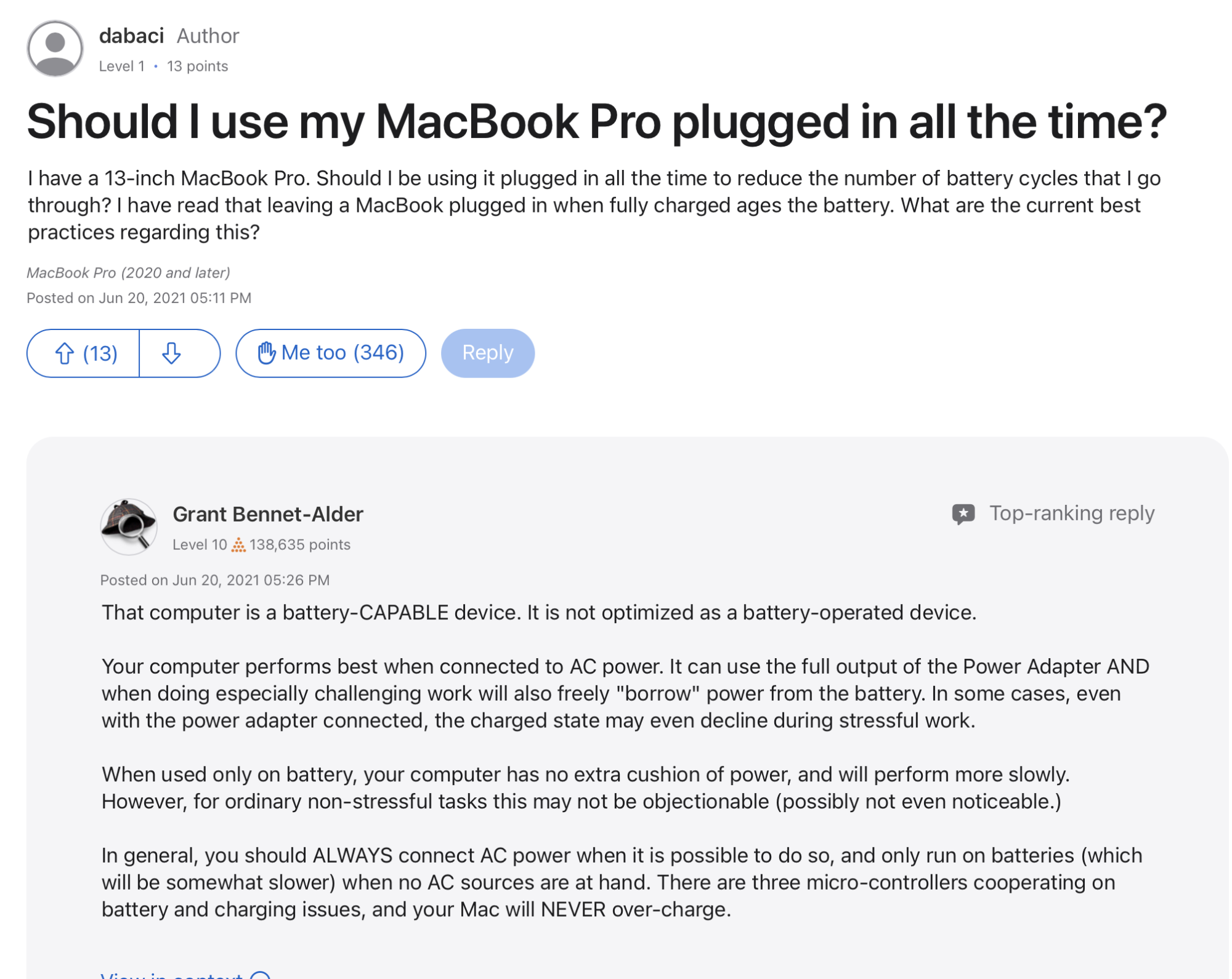The height and width of the screenshot is (979, 1232).
Task: Open the dabaci username link
Action: click(x=131, y=36)
